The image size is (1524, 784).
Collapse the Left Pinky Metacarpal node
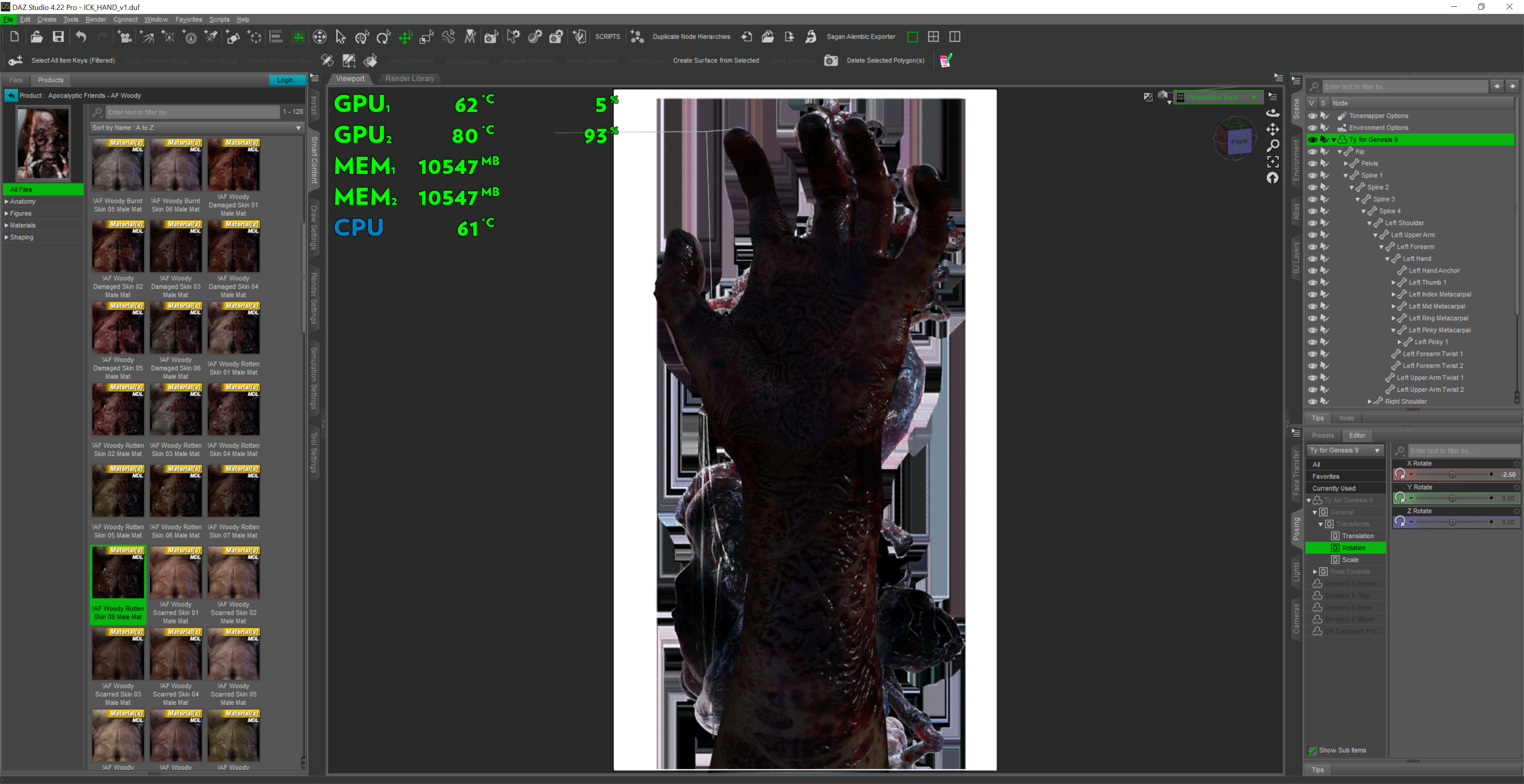[1393, 330]
